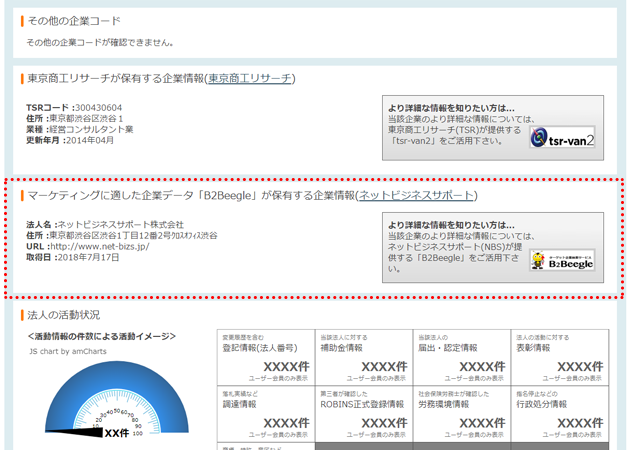
Task: Click 法人名 ネットビジネスサポート株式会社 text
Action: point(105,225)
